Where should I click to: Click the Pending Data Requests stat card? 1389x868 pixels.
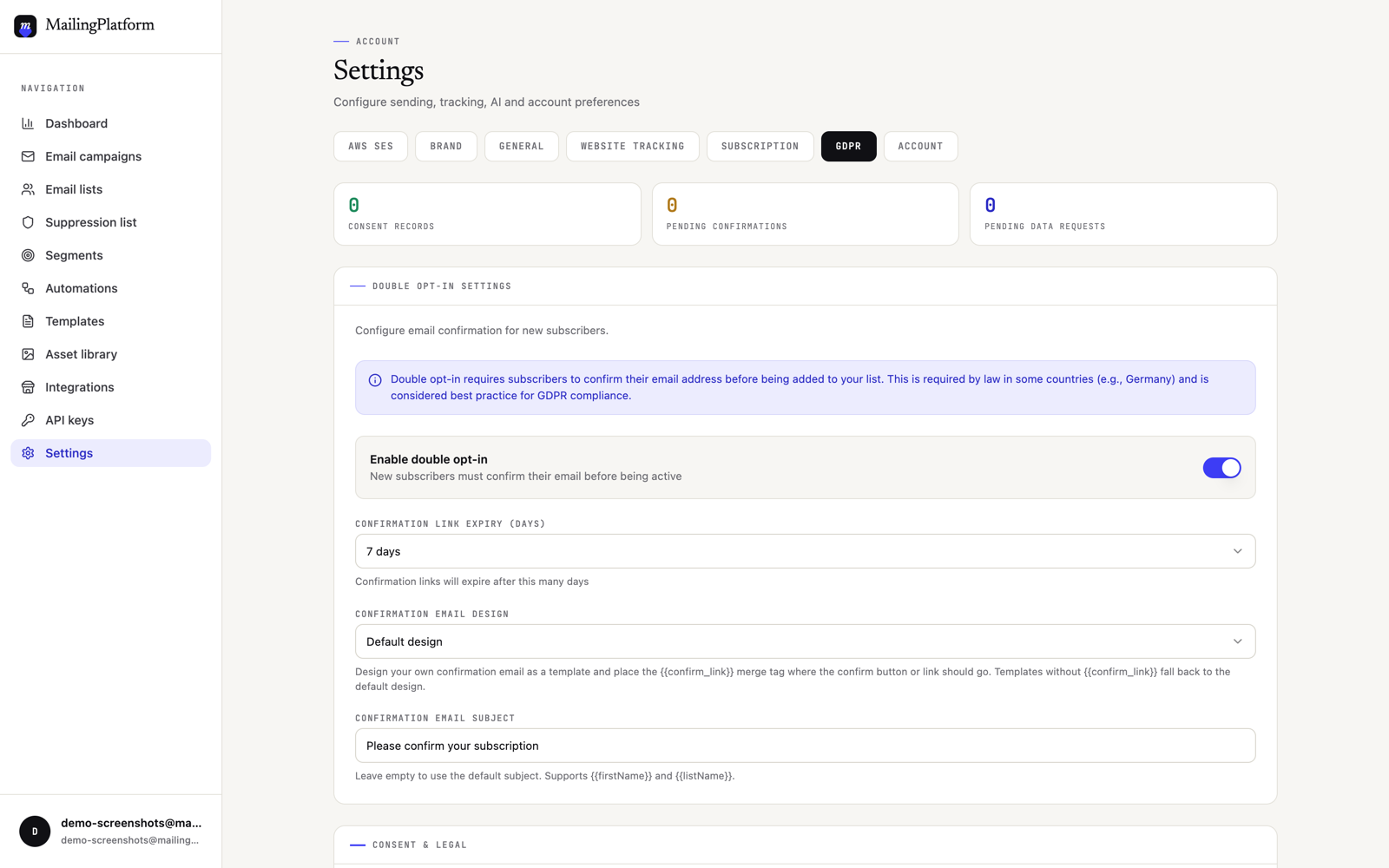(x=1123, y=214)
